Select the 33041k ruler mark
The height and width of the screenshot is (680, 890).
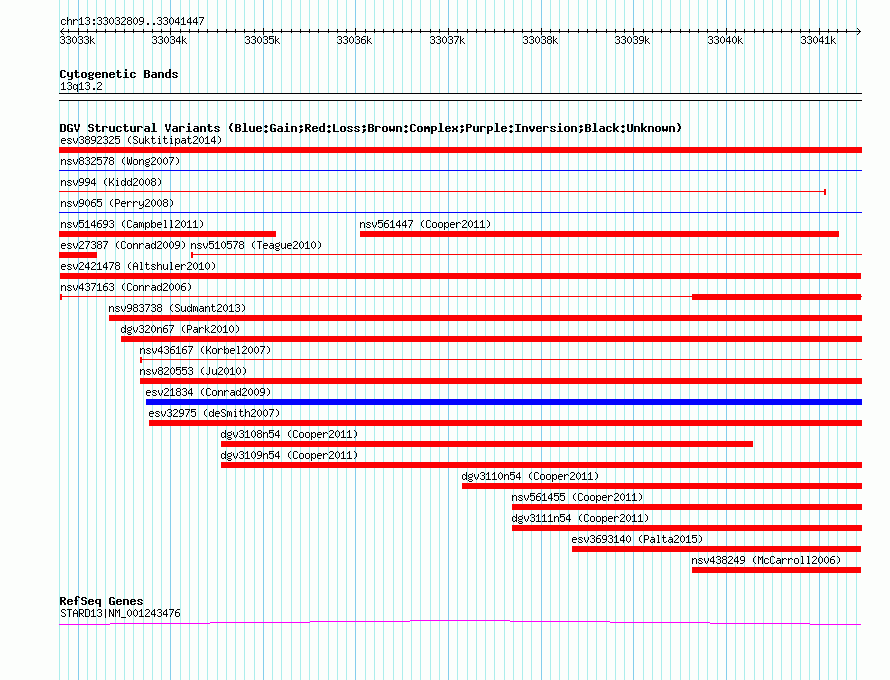818,40
